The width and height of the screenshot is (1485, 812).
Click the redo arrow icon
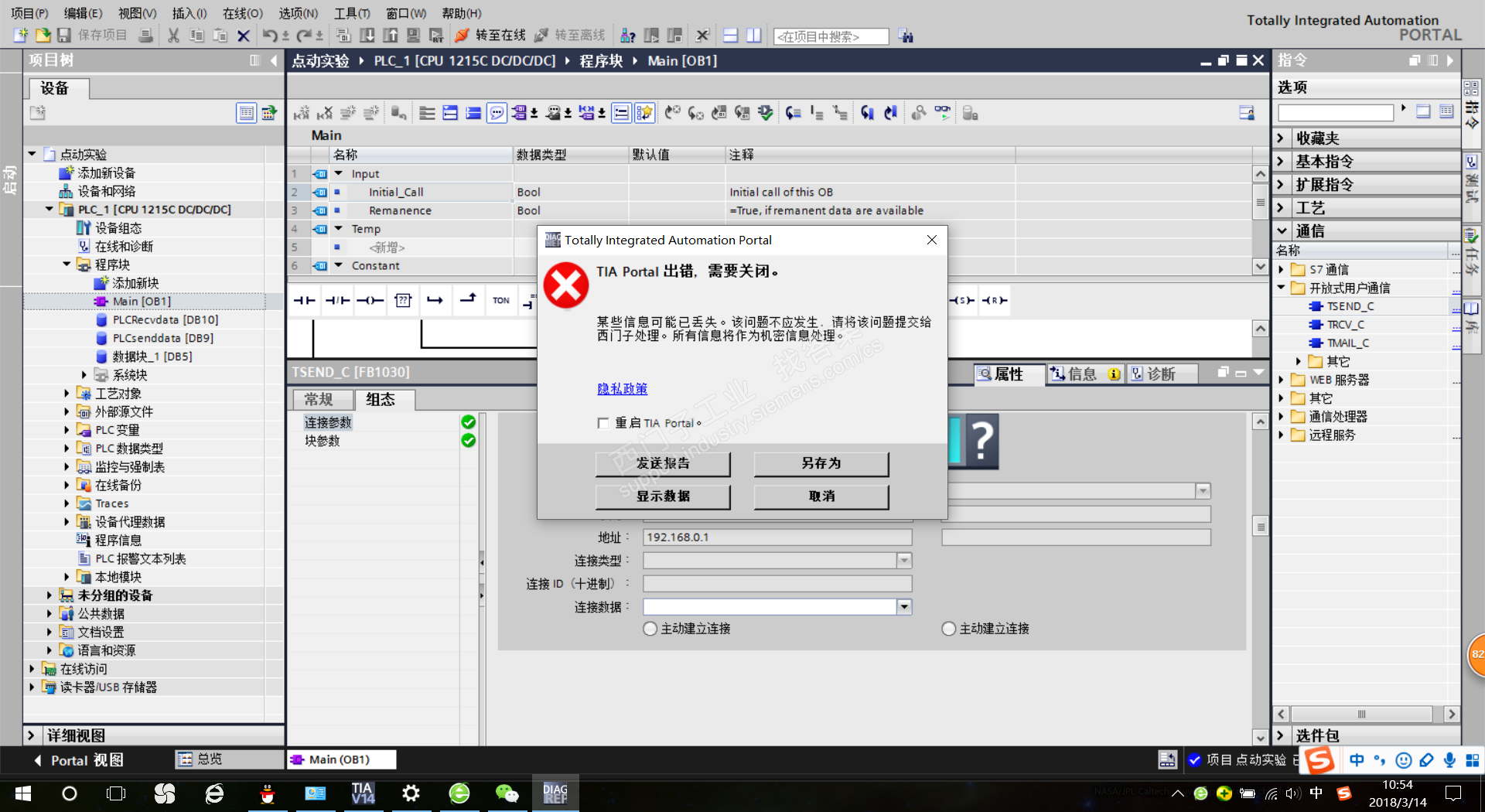(303, 36)
